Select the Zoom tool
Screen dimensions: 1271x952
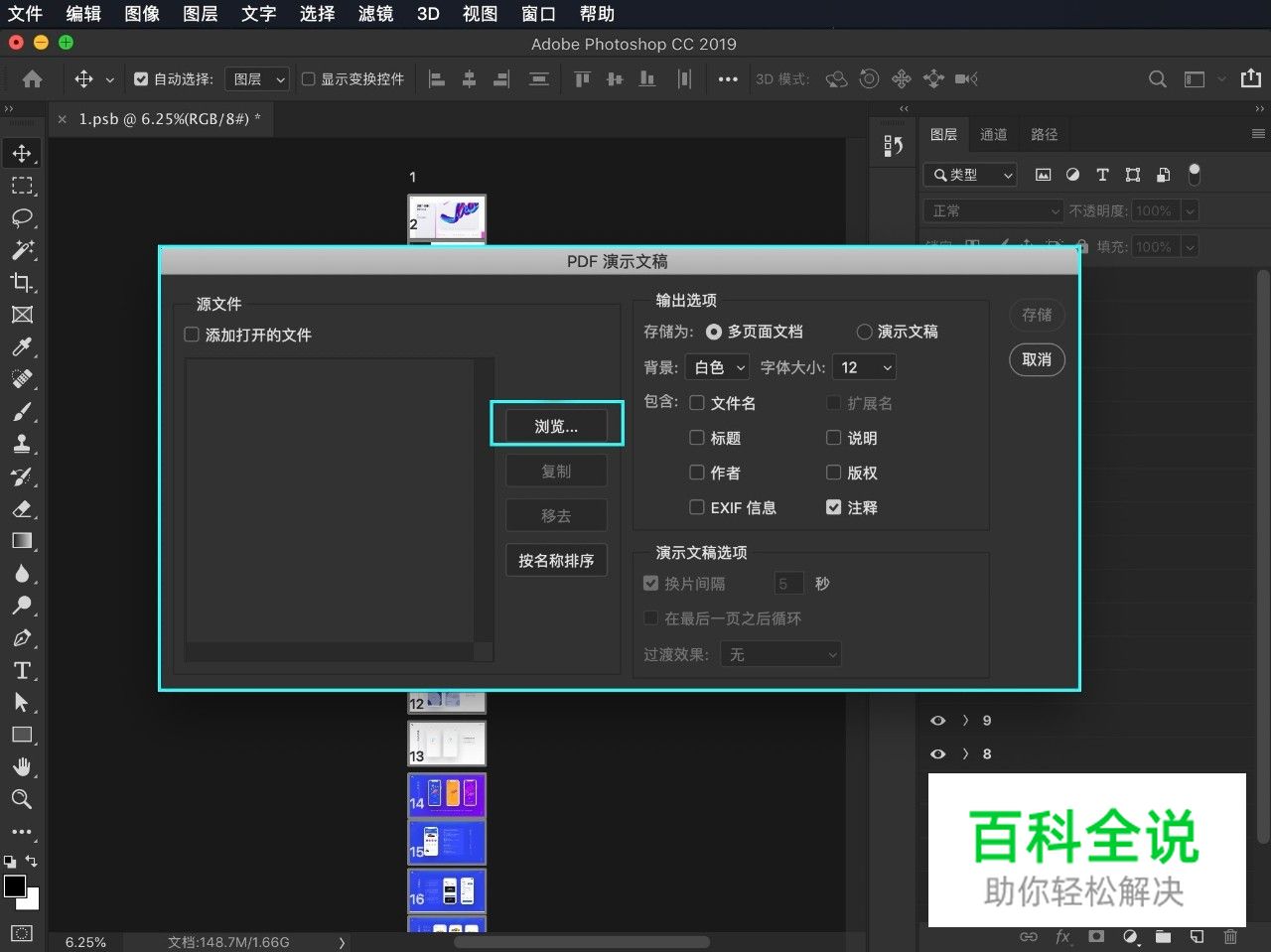pyautogui.click(x=22, y=799)
